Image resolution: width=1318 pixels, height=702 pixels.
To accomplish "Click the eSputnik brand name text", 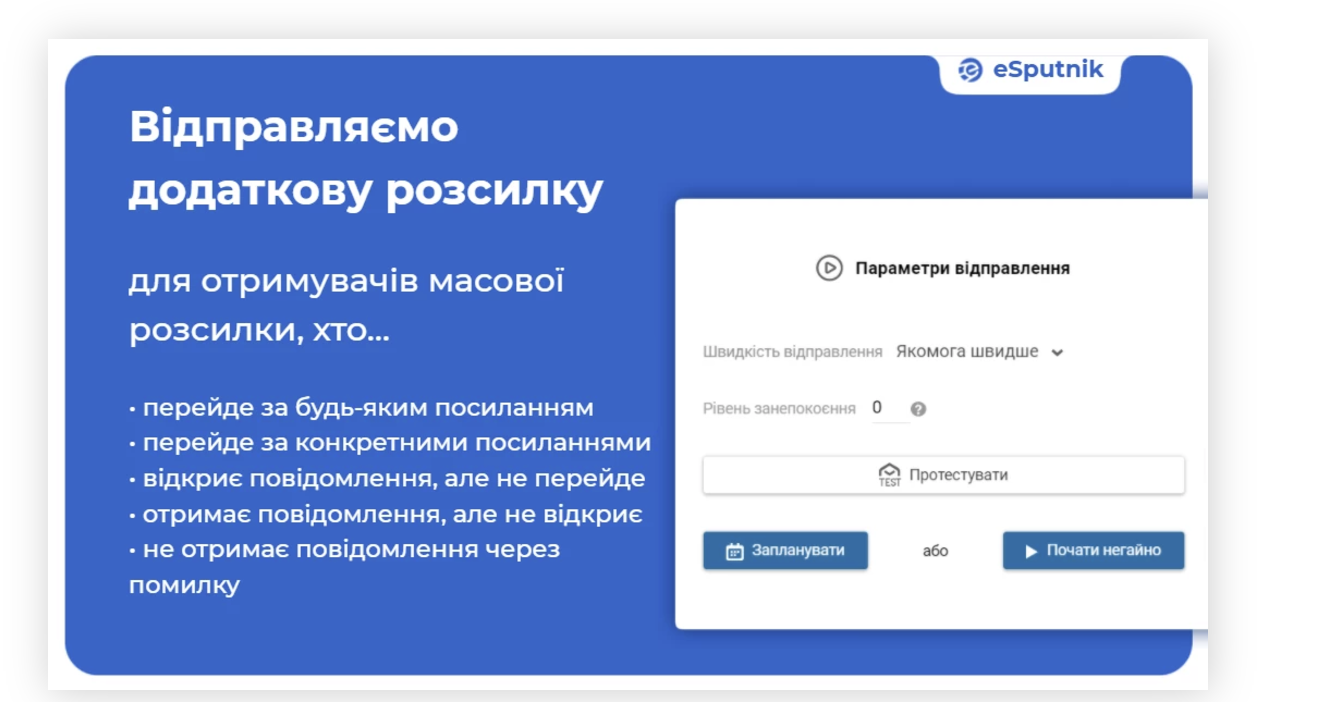I will click(x=1048, y=69).
